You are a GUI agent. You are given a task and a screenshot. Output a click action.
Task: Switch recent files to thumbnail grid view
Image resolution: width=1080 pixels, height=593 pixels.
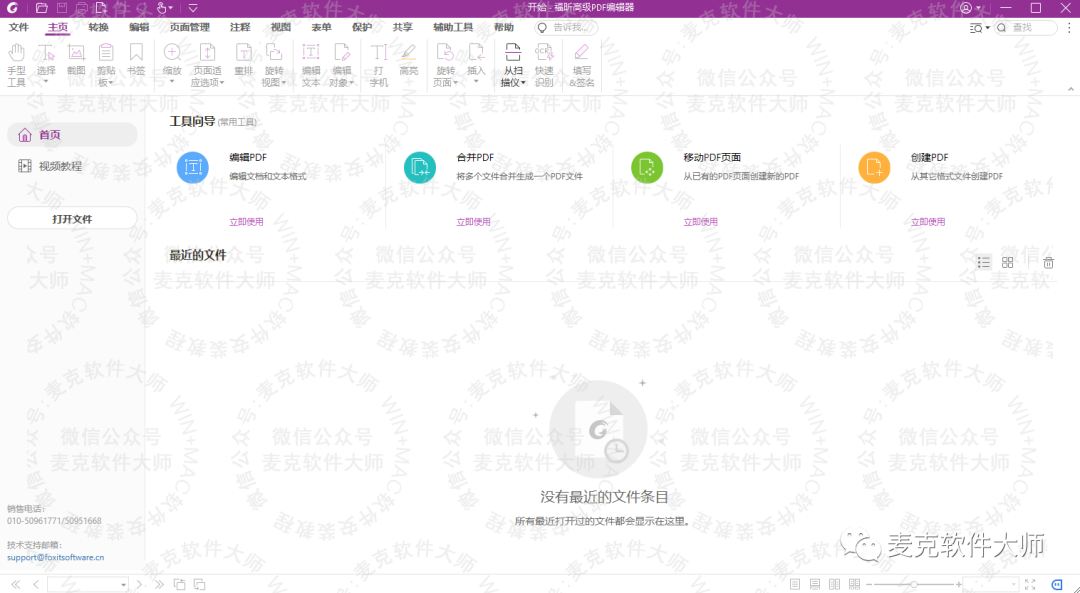pos(1008,262)
